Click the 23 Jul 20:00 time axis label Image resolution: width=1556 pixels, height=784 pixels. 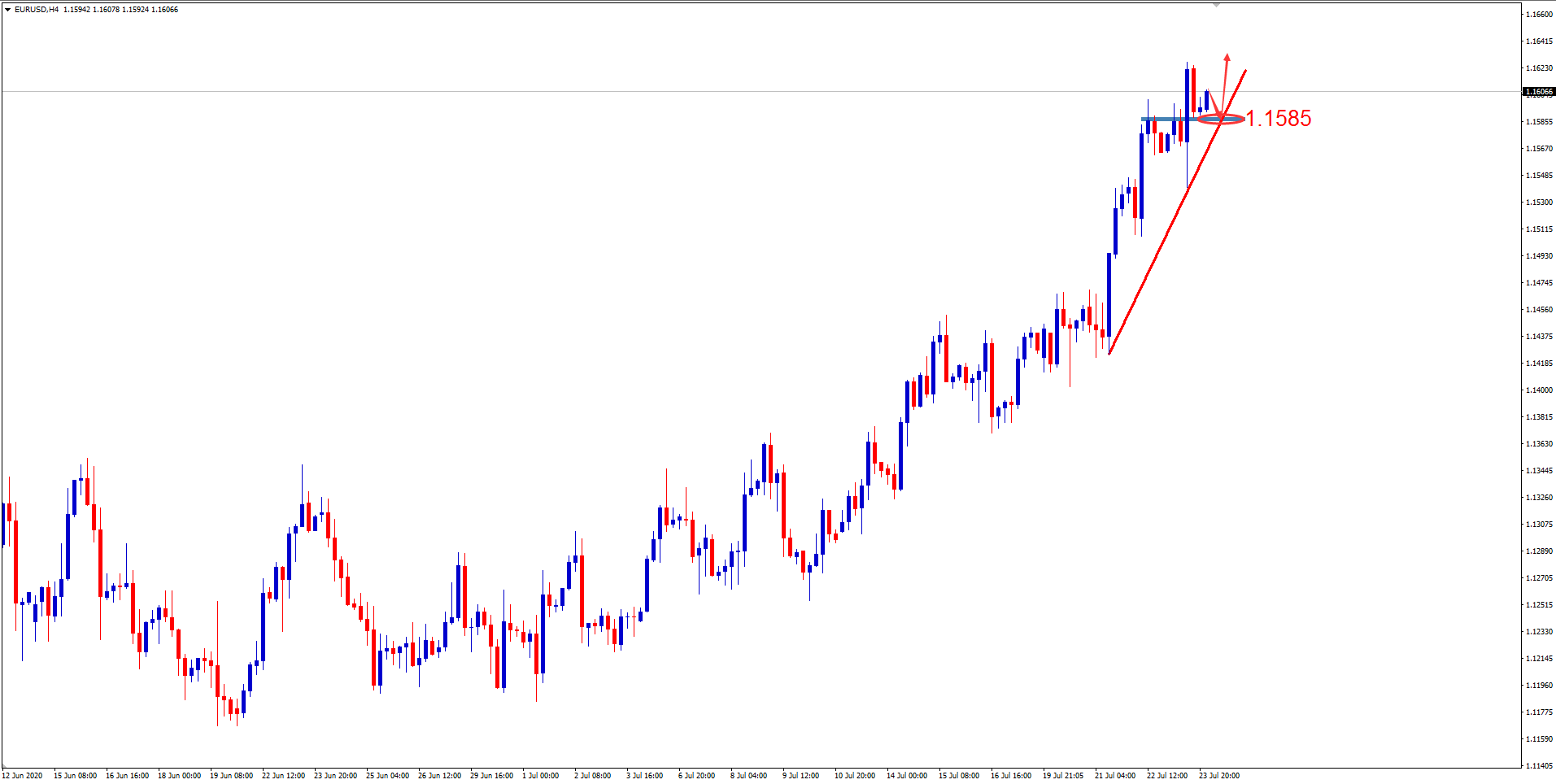pyautogui.click(x=1218, y=776)
